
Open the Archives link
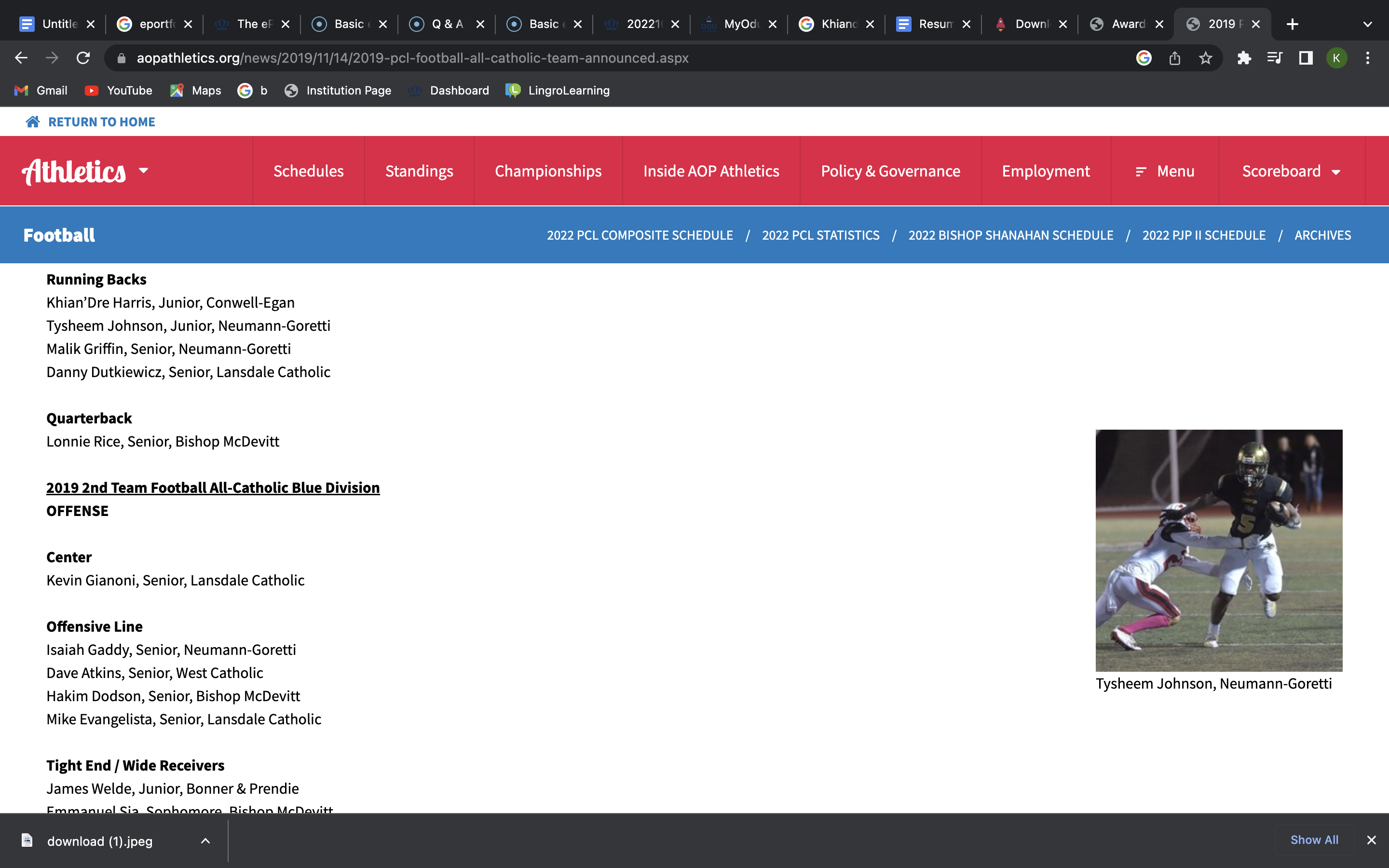1322,235
